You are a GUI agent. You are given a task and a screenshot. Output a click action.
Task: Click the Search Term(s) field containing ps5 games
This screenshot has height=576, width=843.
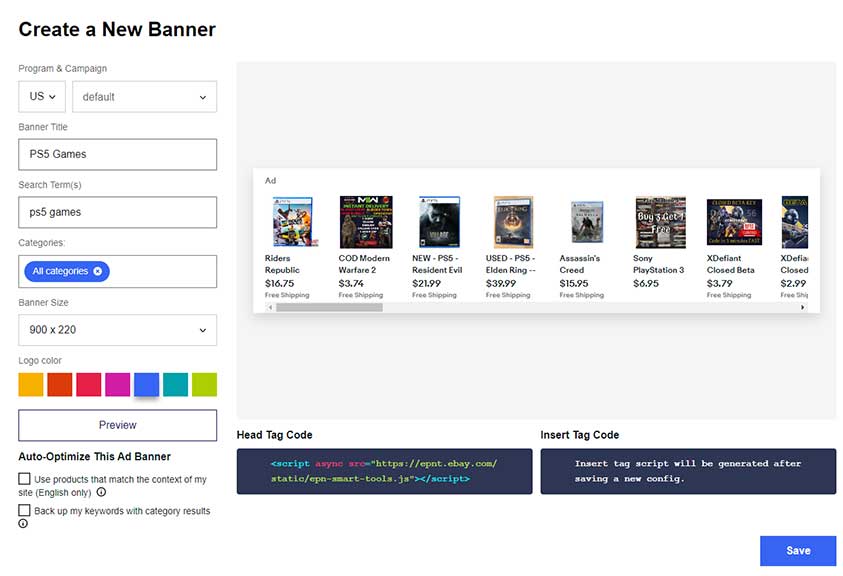118,212
